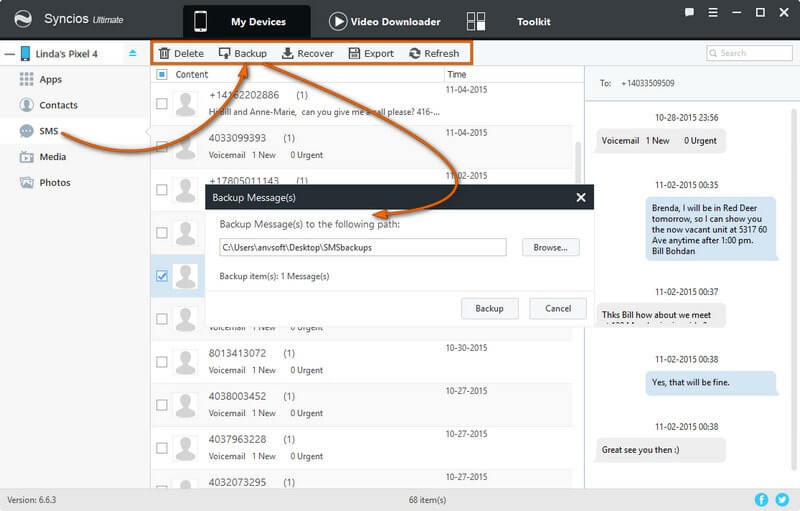This screenshot has width=800, height=511.
Task: Sort by the Content column header
Action: 192,74
